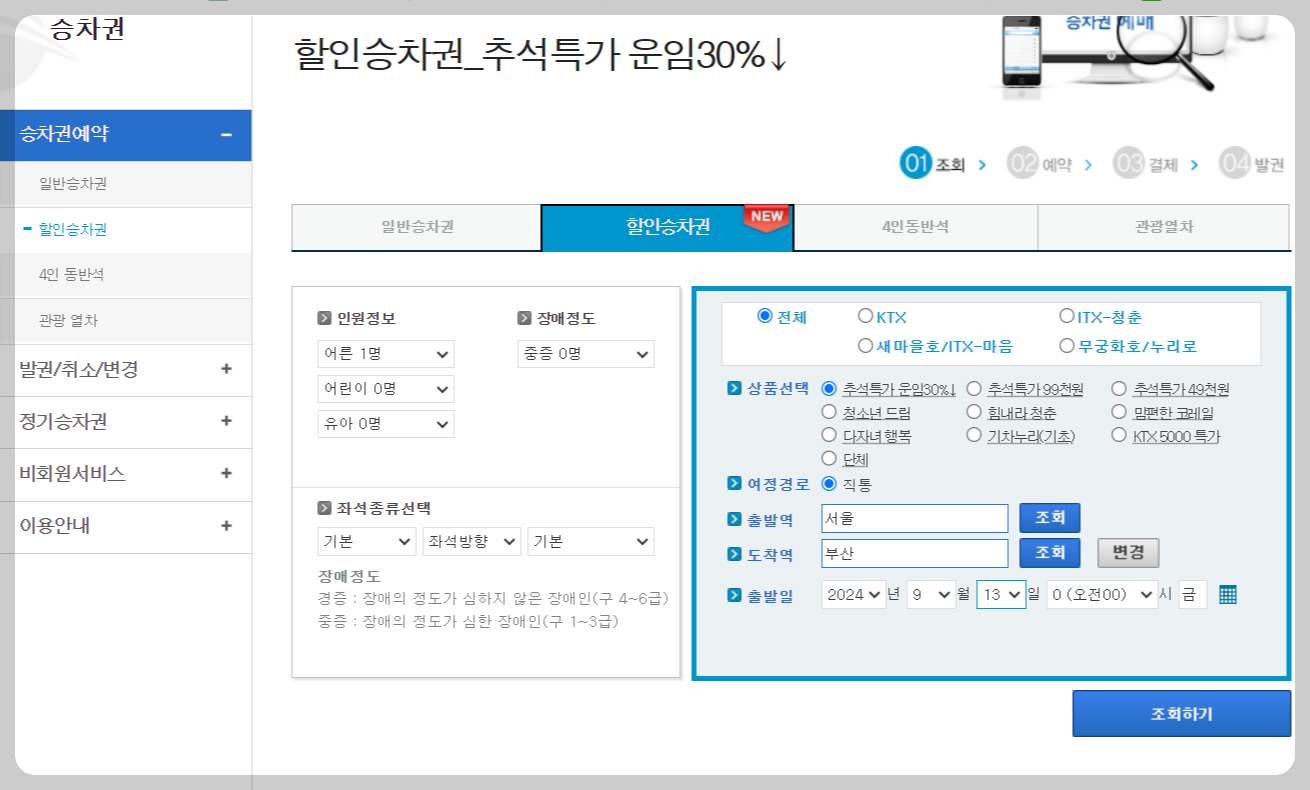Click the 조회하기 search button

pos(1182,713)
